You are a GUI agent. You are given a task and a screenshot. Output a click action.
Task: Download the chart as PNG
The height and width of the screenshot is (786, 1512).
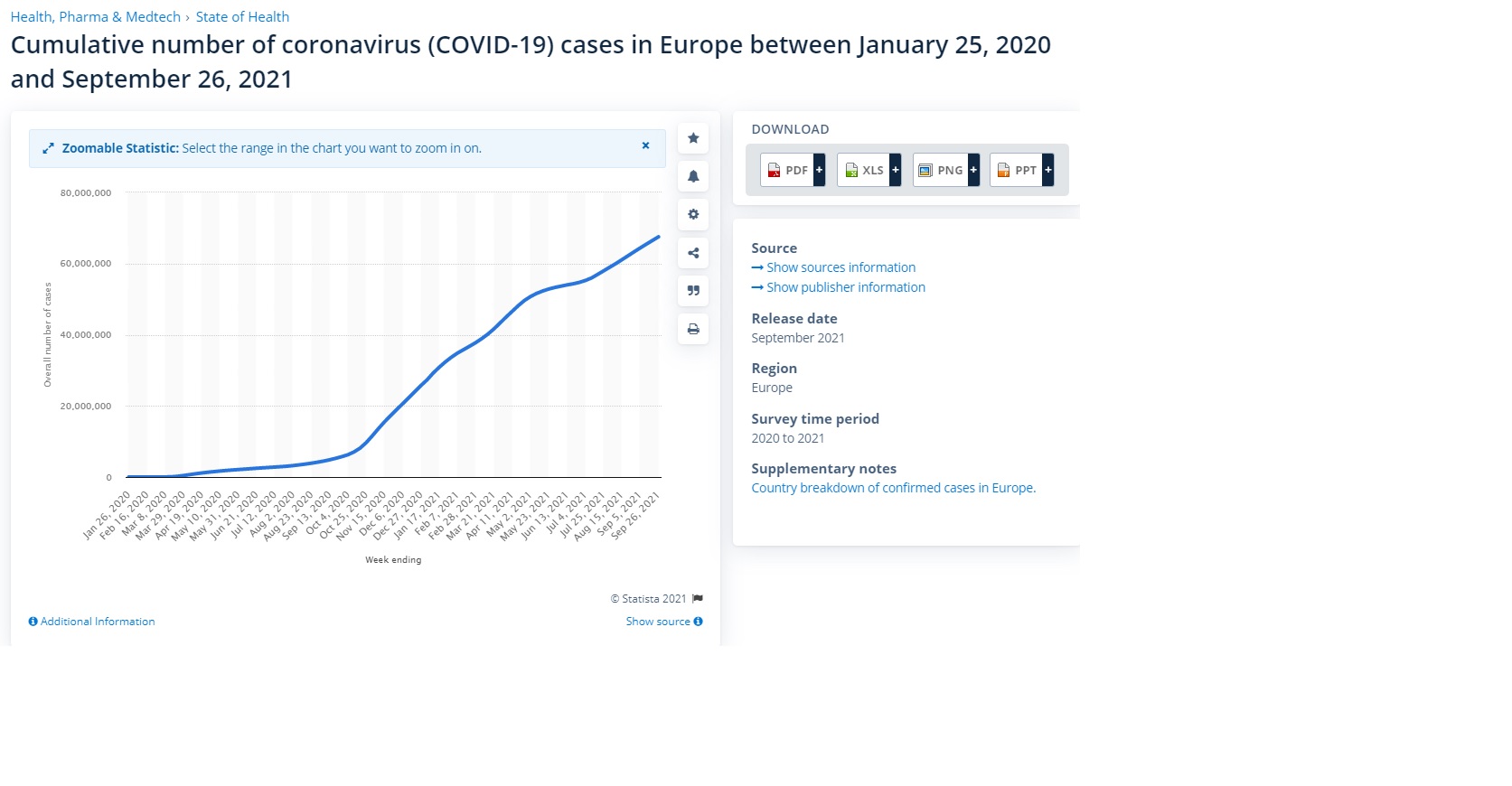tap(940, 170)
